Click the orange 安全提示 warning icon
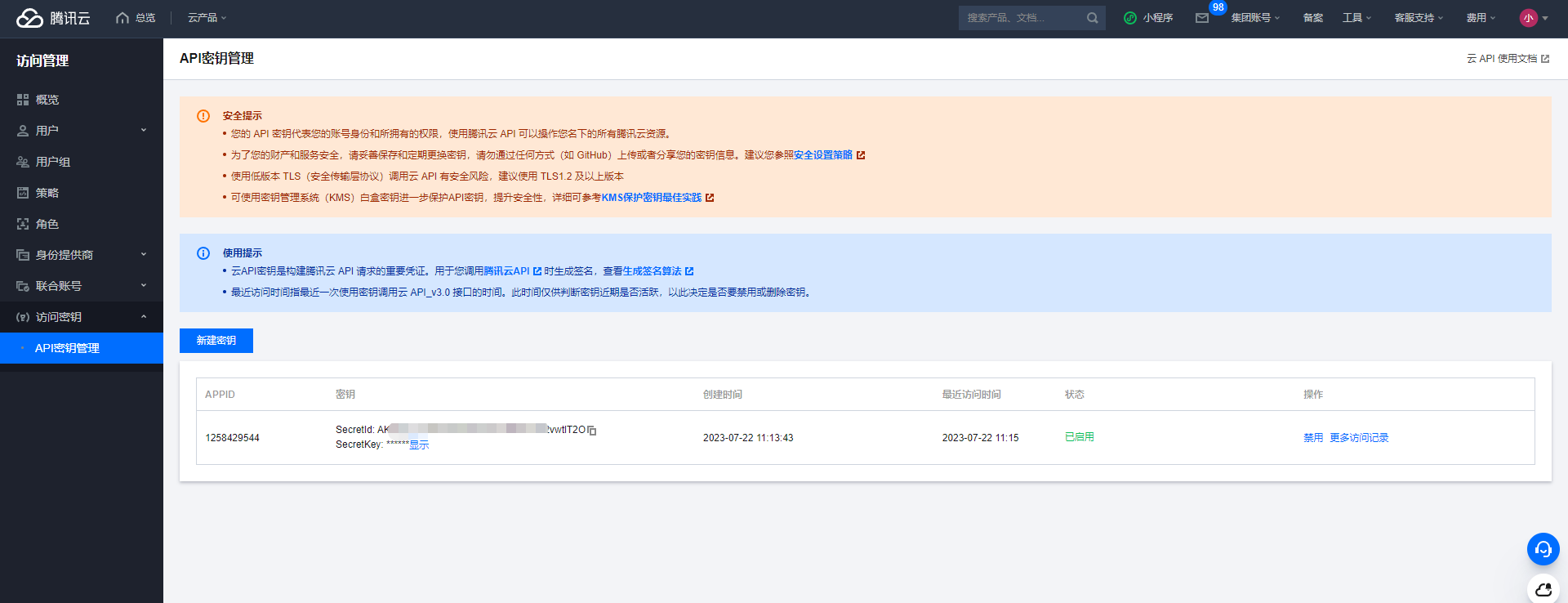Viewport: 1568px width, 603px height. pyautogui.click(x=203, y=116)
